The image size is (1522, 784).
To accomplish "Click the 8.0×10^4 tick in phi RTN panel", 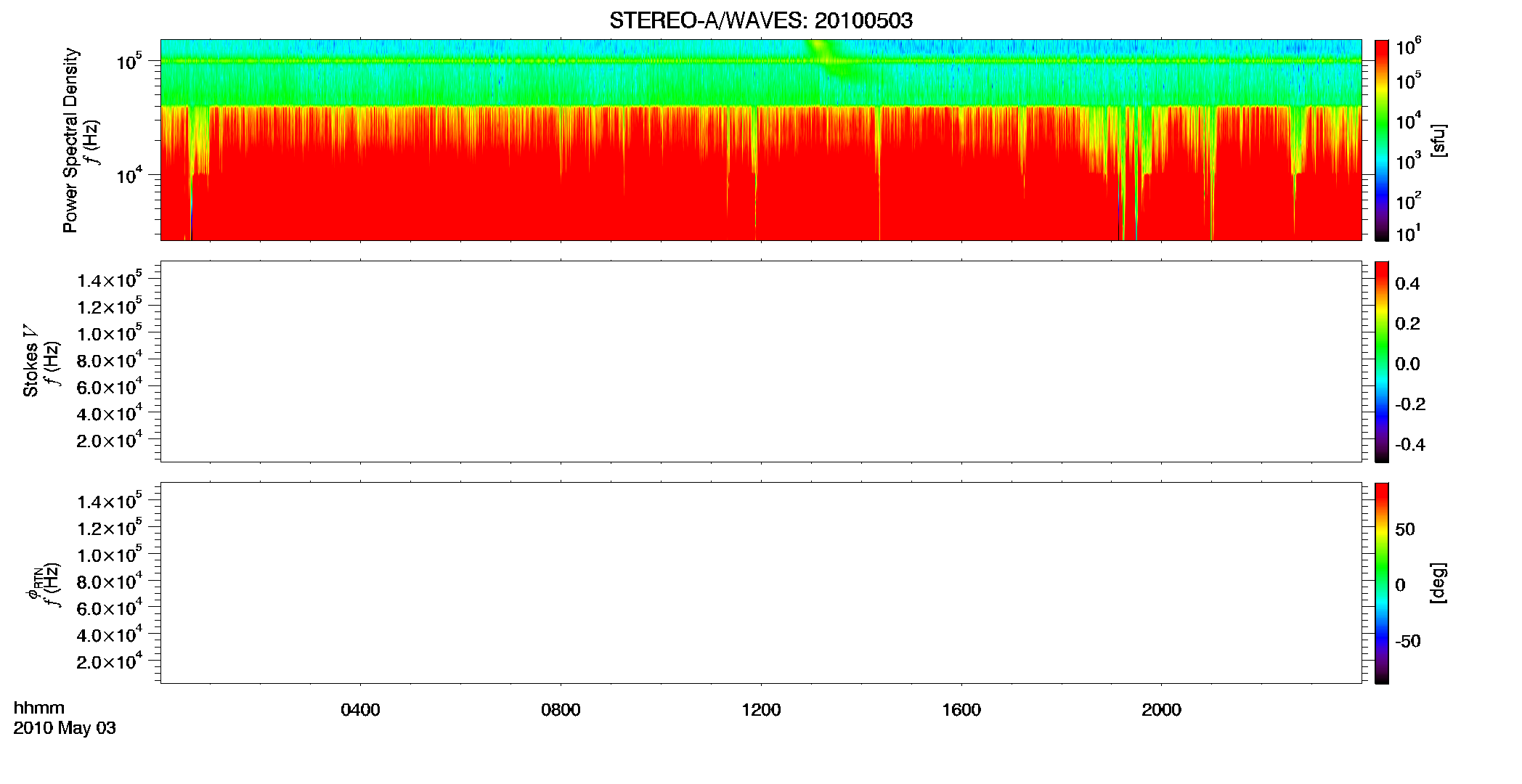I will point(110,581).
